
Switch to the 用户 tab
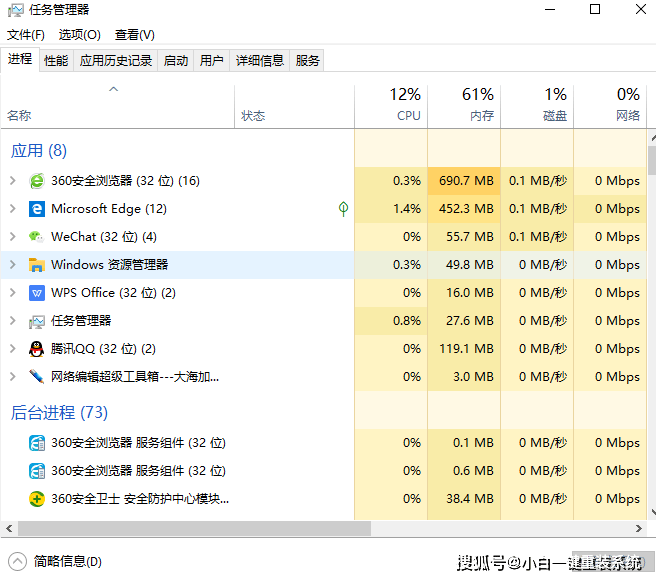click(x=211, y=61)
